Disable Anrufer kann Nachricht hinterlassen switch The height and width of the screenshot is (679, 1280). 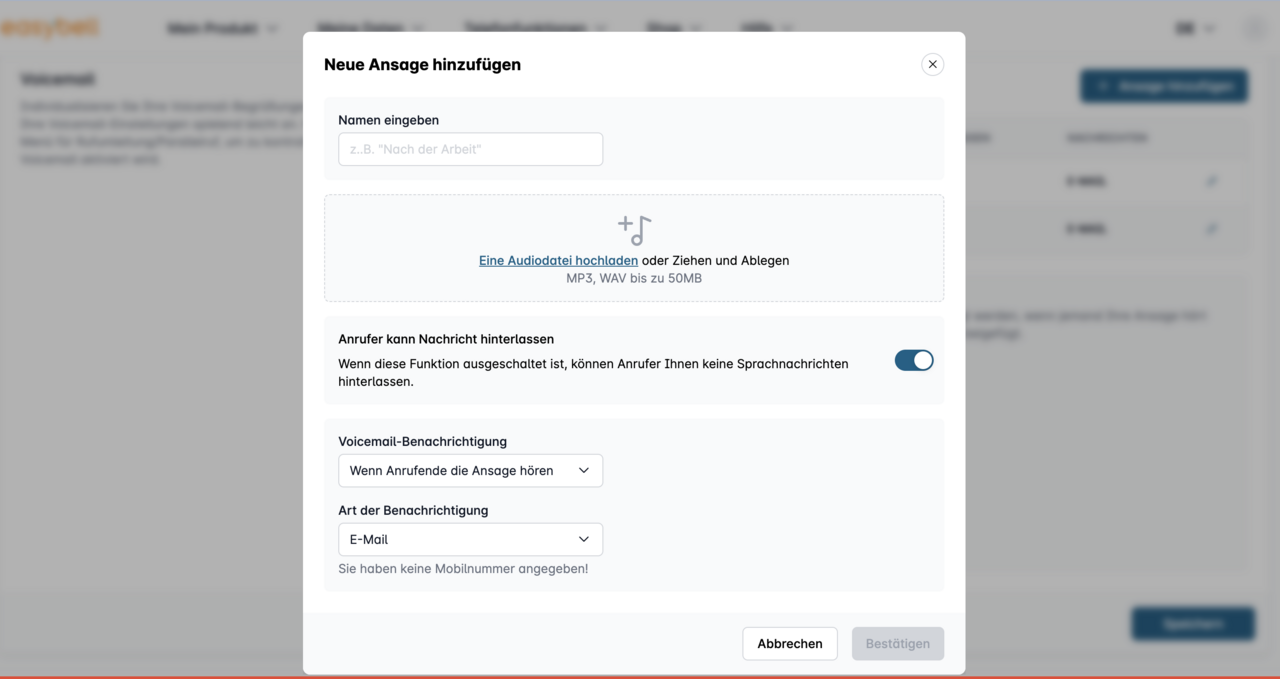[x=913, y=360]
